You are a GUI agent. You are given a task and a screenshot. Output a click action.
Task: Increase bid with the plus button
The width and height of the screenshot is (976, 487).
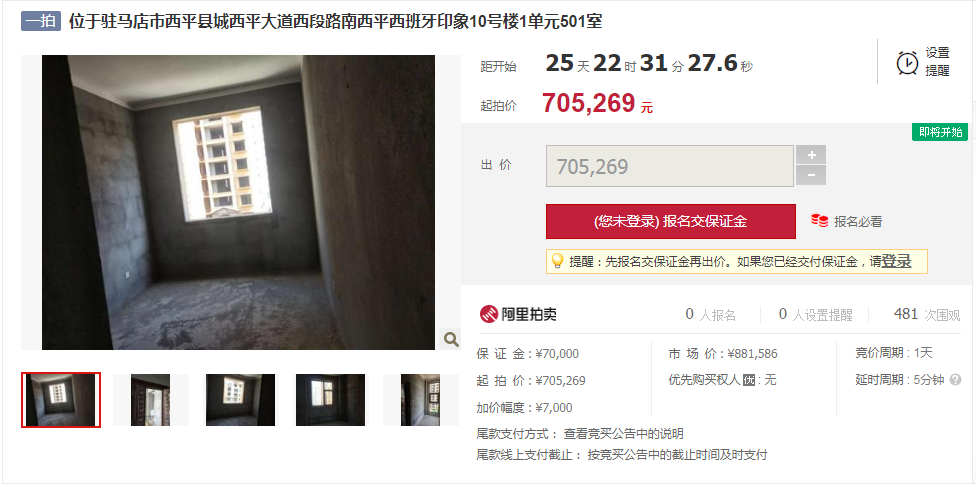coord(810,155)
